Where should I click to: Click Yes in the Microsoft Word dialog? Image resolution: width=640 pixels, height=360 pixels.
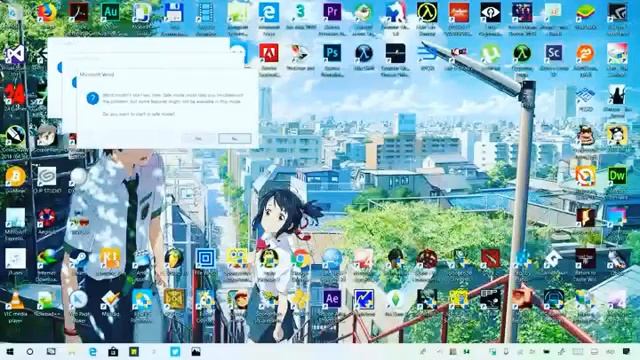[x=198, y=139]
